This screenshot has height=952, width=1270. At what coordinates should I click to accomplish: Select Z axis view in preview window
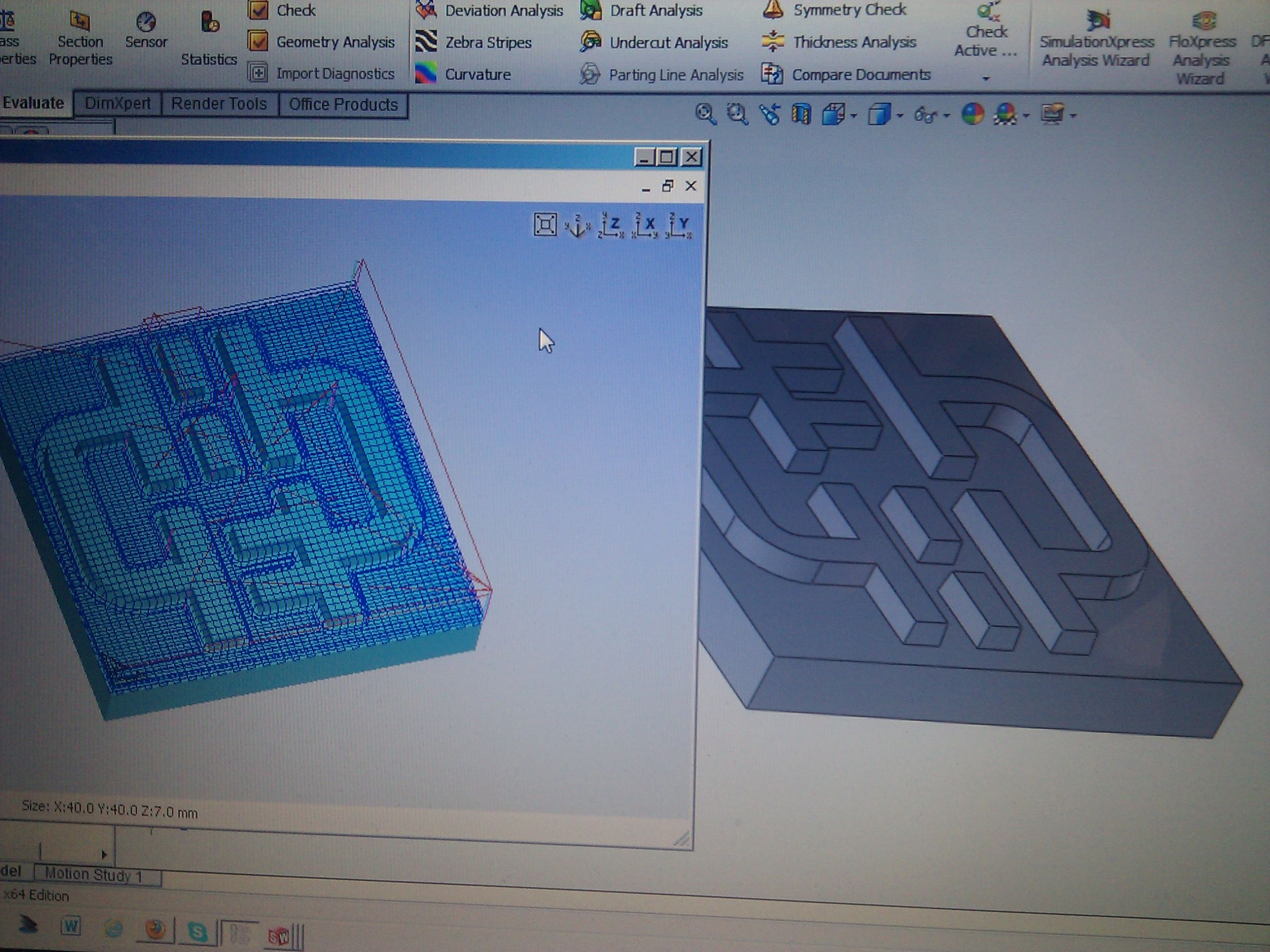(610, 225)
